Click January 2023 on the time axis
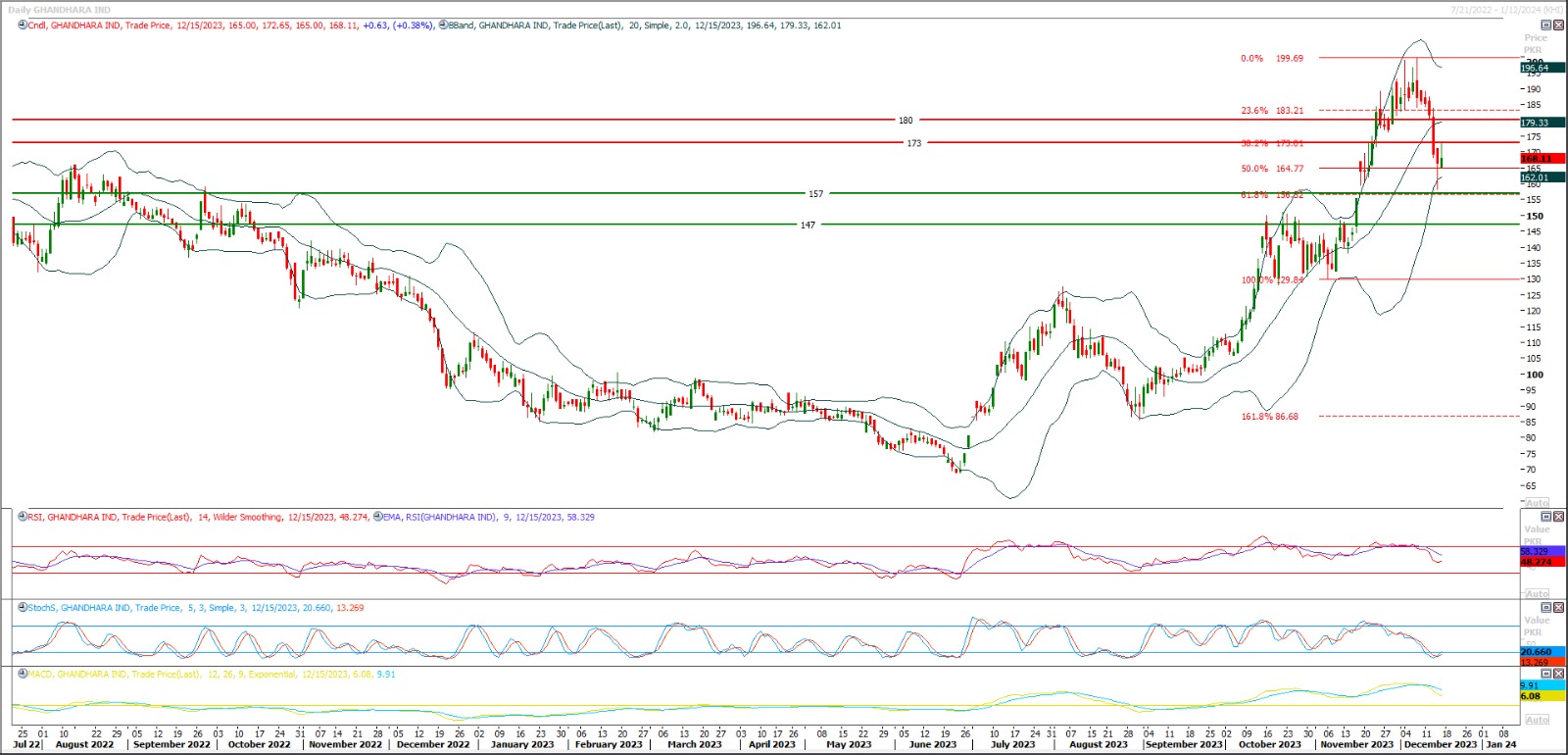The height and width of the screenshot is (755, 1568). [x=522, y=744]
